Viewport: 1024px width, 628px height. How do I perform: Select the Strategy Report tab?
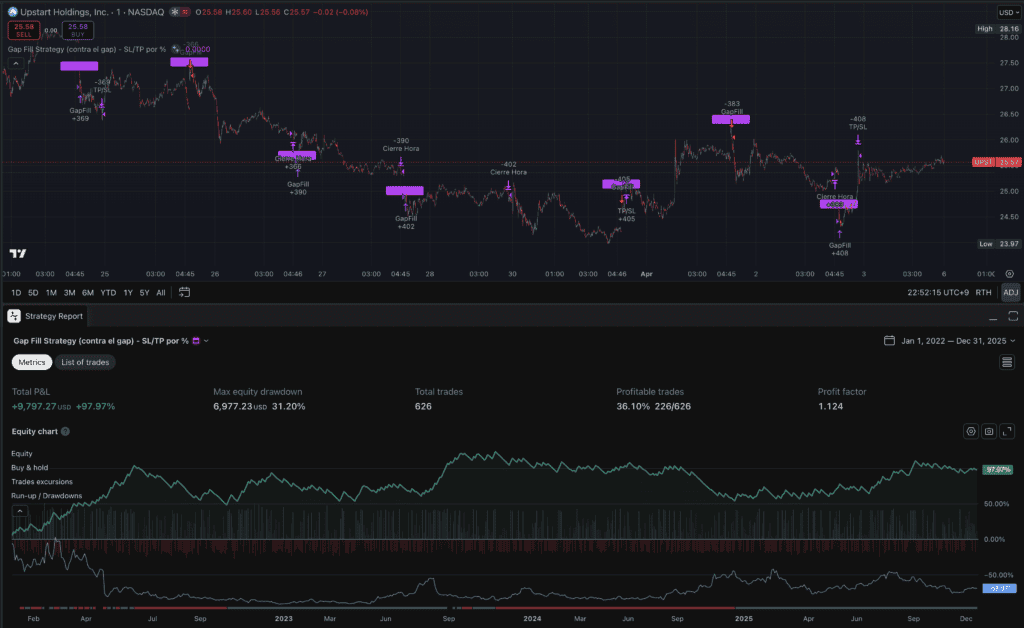point(46,316)
